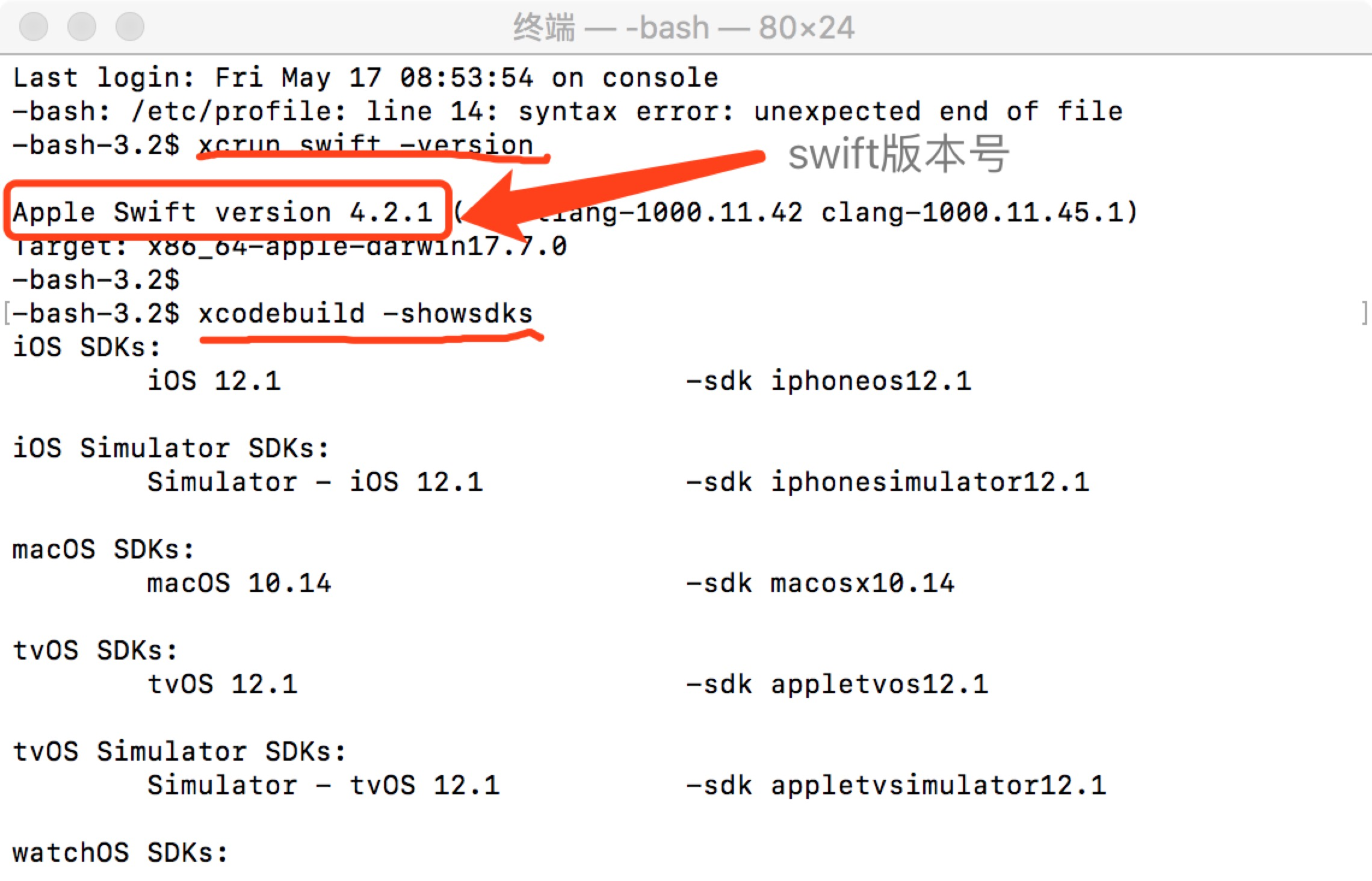Click the inactive zoom window button
Image resolution: width=1372 pixels, height=881 pixels.
[x=130, y=26]
